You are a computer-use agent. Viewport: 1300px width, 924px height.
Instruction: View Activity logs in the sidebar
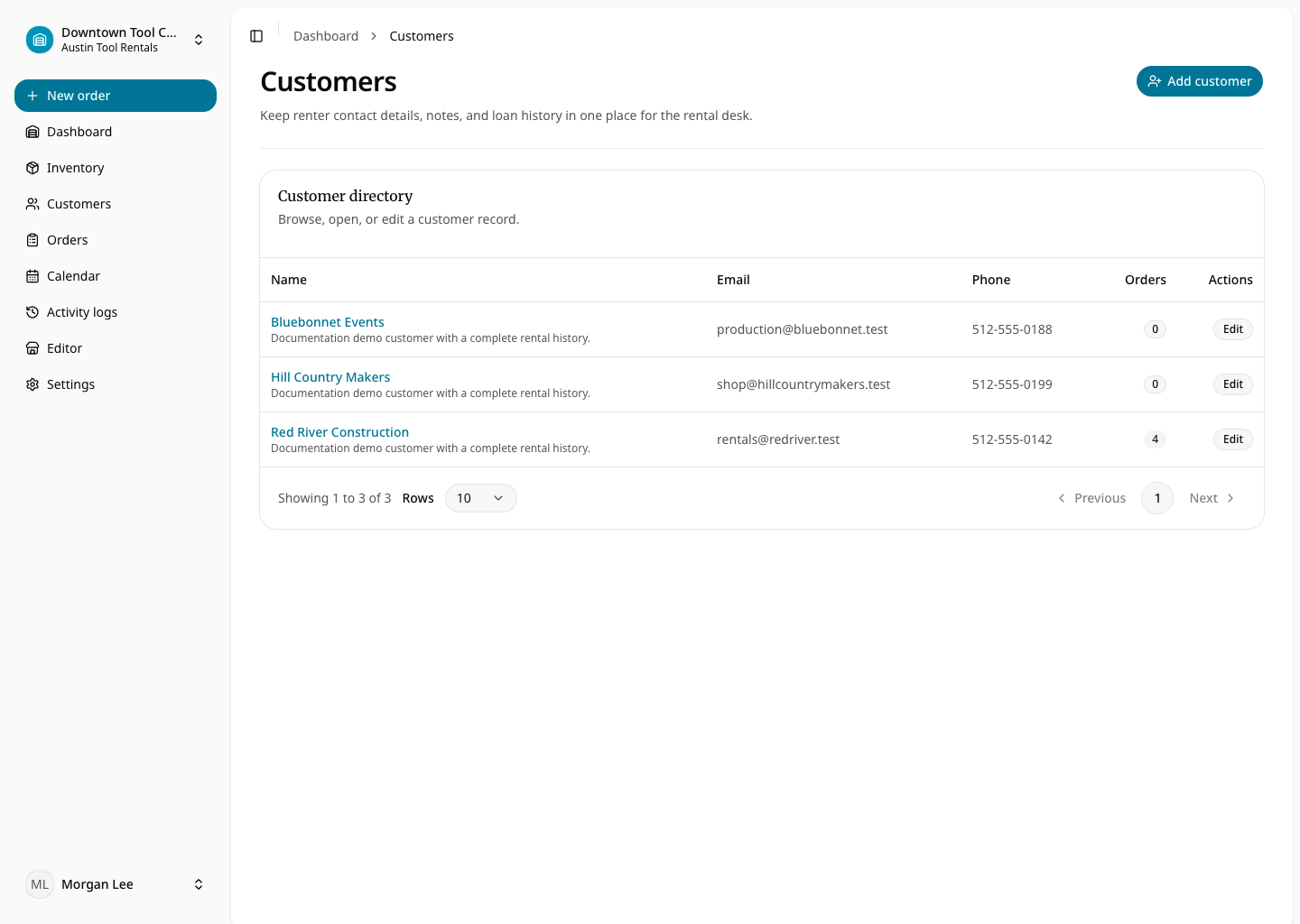(x=116, y=312)
